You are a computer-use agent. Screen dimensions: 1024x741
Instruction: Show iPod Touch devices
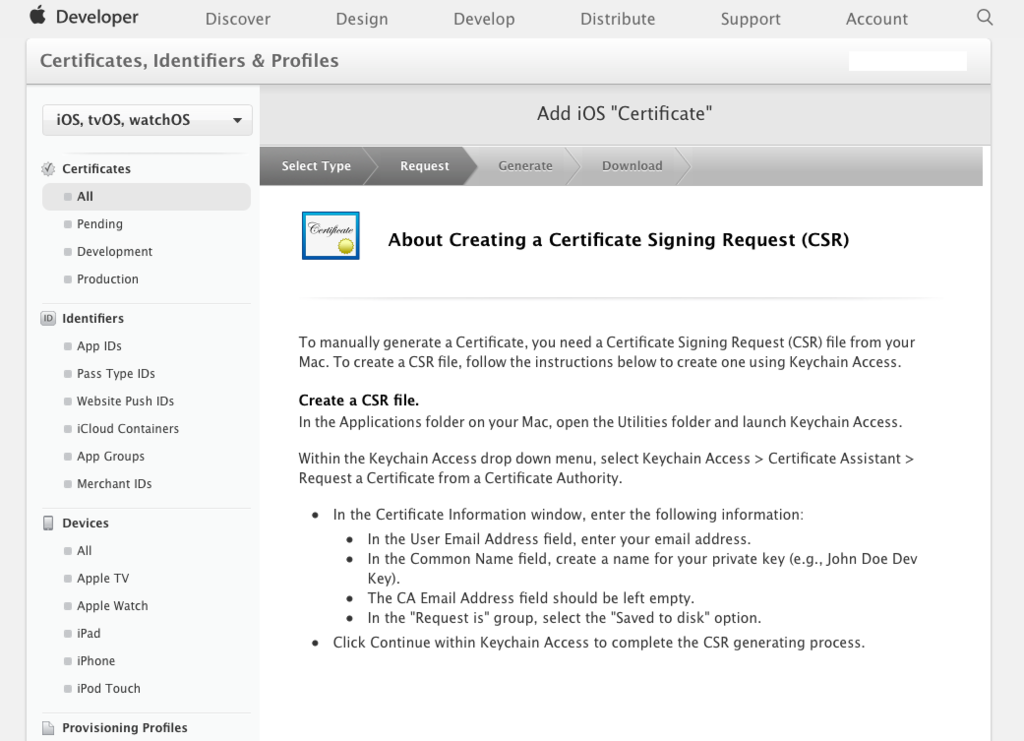tap(108, 688)
